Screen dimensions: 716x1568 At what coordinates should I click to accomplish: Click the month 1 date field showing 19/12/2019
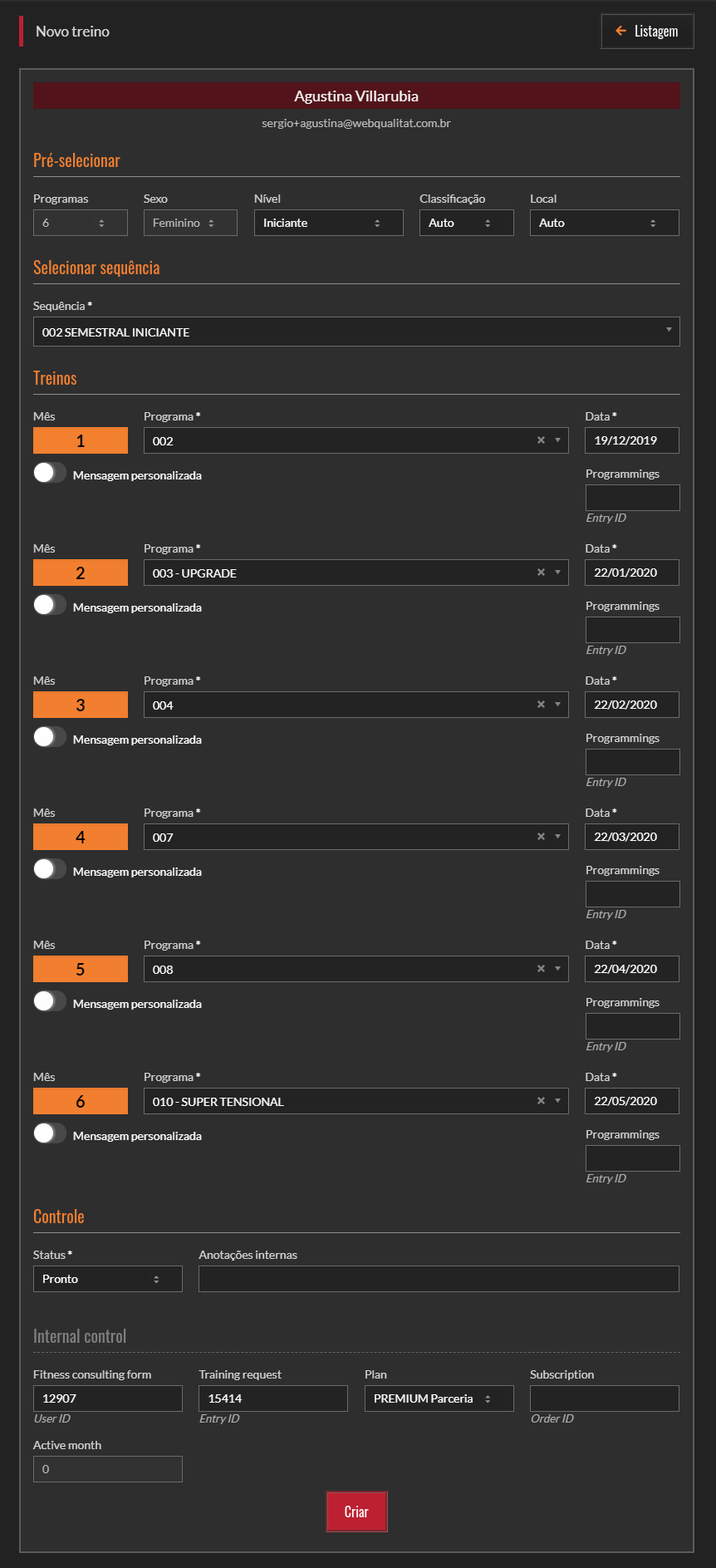point(631,440)
